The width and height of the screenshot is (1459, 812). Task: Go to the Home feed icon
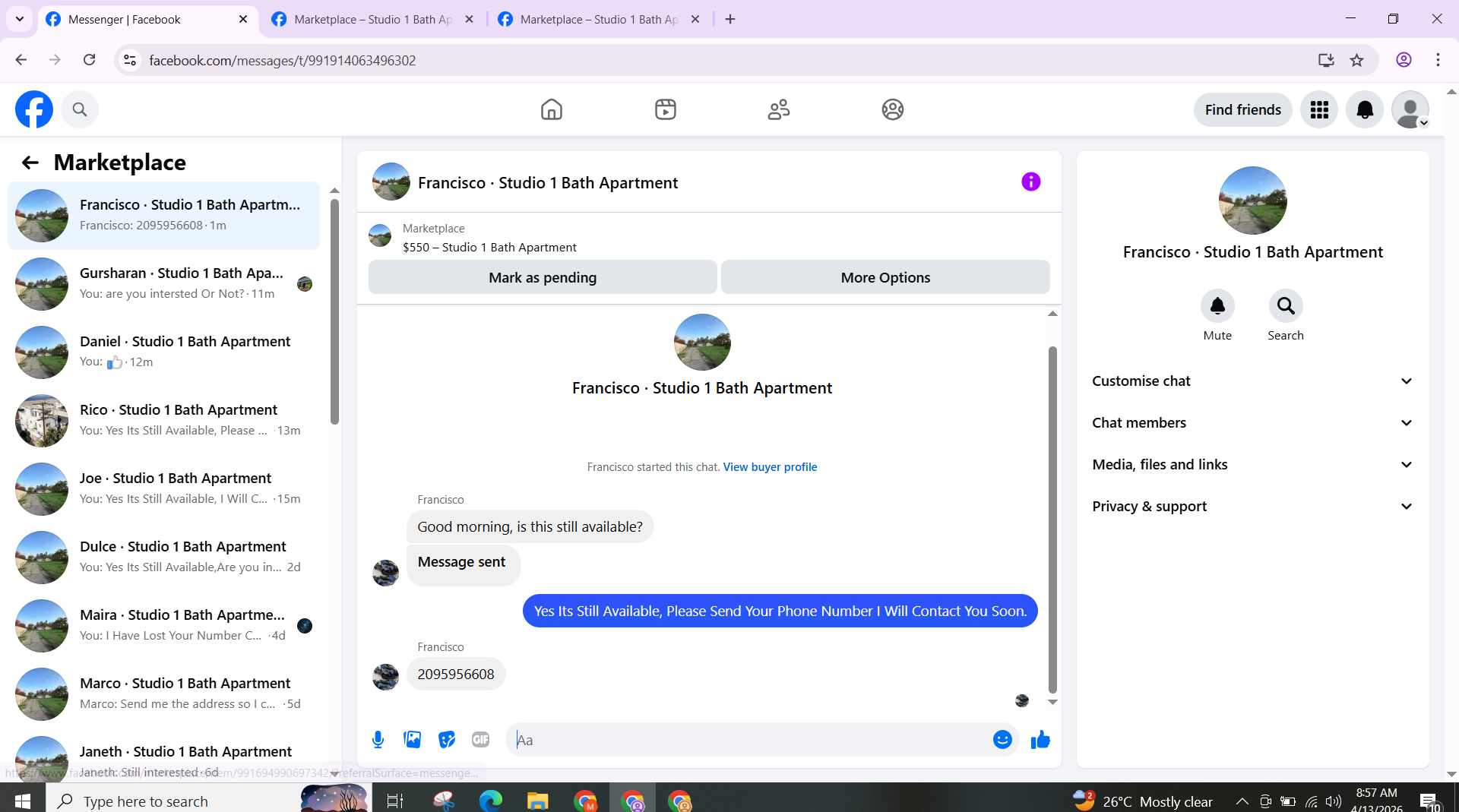552,109
